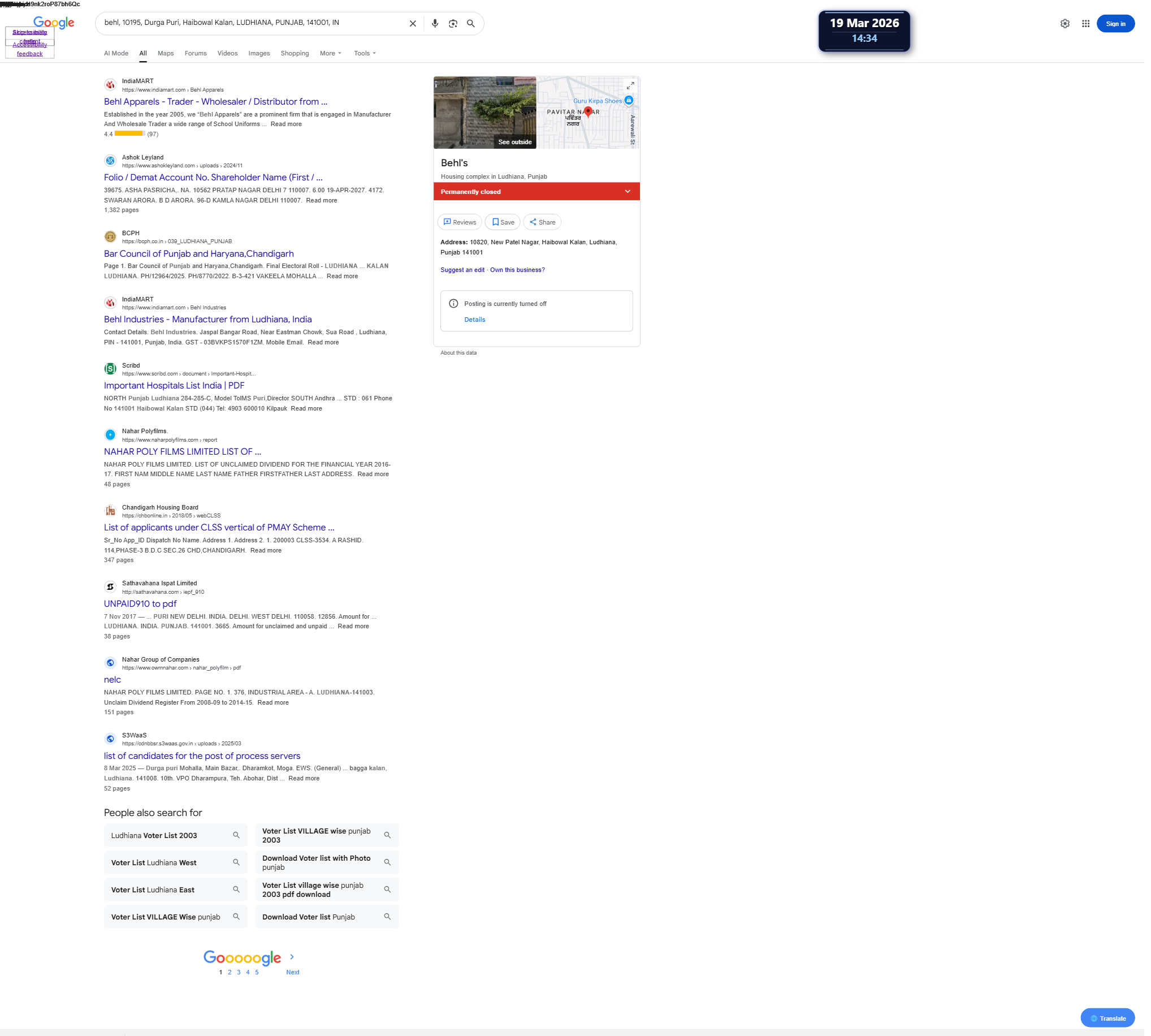Open the Tools dropdown

point(364,53)
